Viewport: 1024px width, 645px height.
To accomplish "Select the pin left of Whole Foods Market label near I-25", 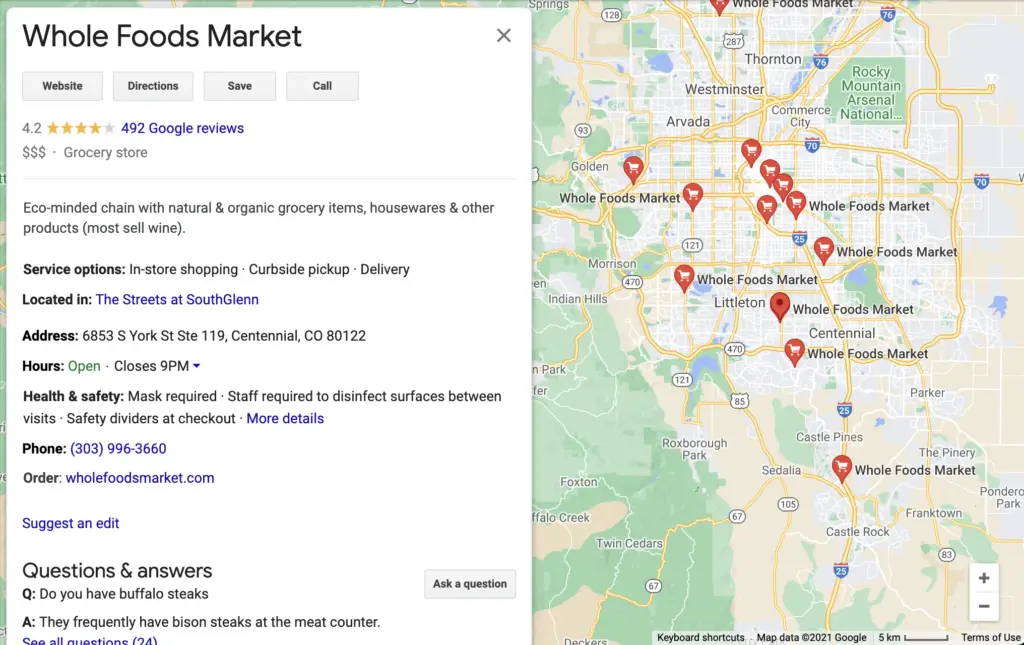I will point(824,251).
